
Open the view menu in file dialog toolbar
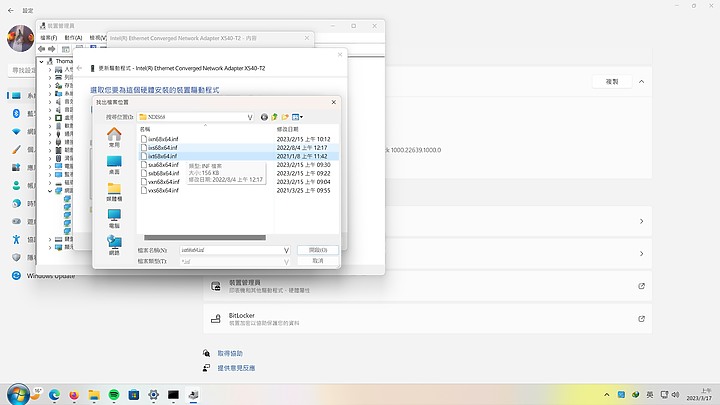coord(297,117)
